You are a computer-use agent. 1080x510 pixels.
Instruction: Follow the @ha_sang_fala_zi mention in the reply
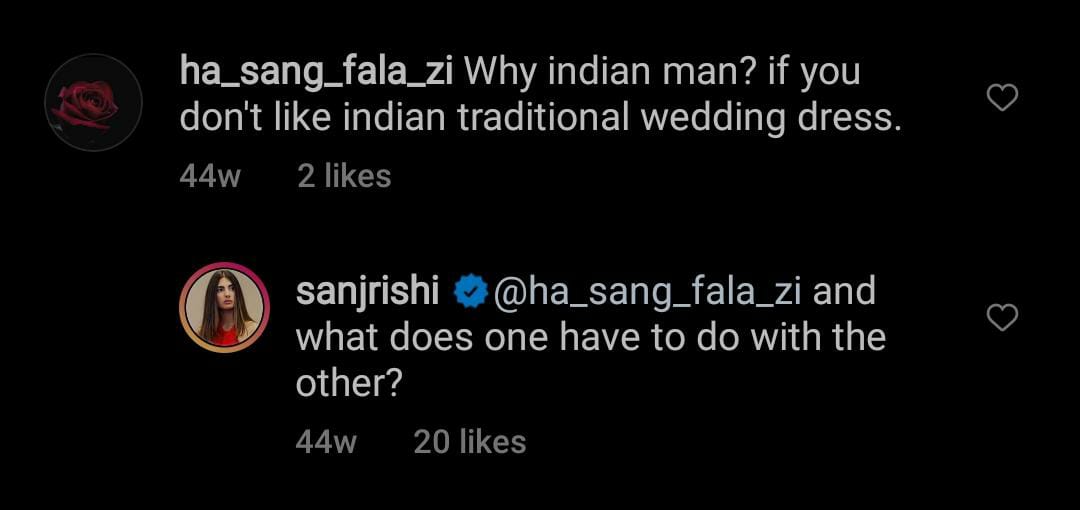tap(648, 292)
